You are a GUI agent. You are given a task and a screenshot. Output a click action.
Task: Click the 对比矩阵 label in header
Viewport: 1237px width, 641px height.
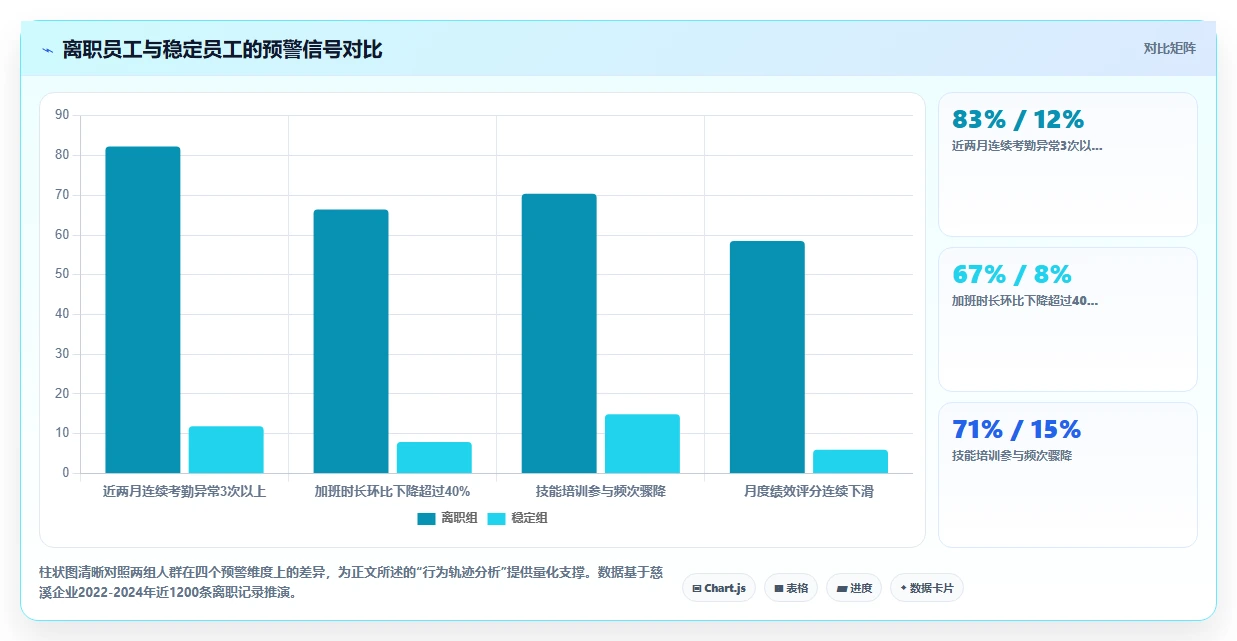pos(1169,48)
